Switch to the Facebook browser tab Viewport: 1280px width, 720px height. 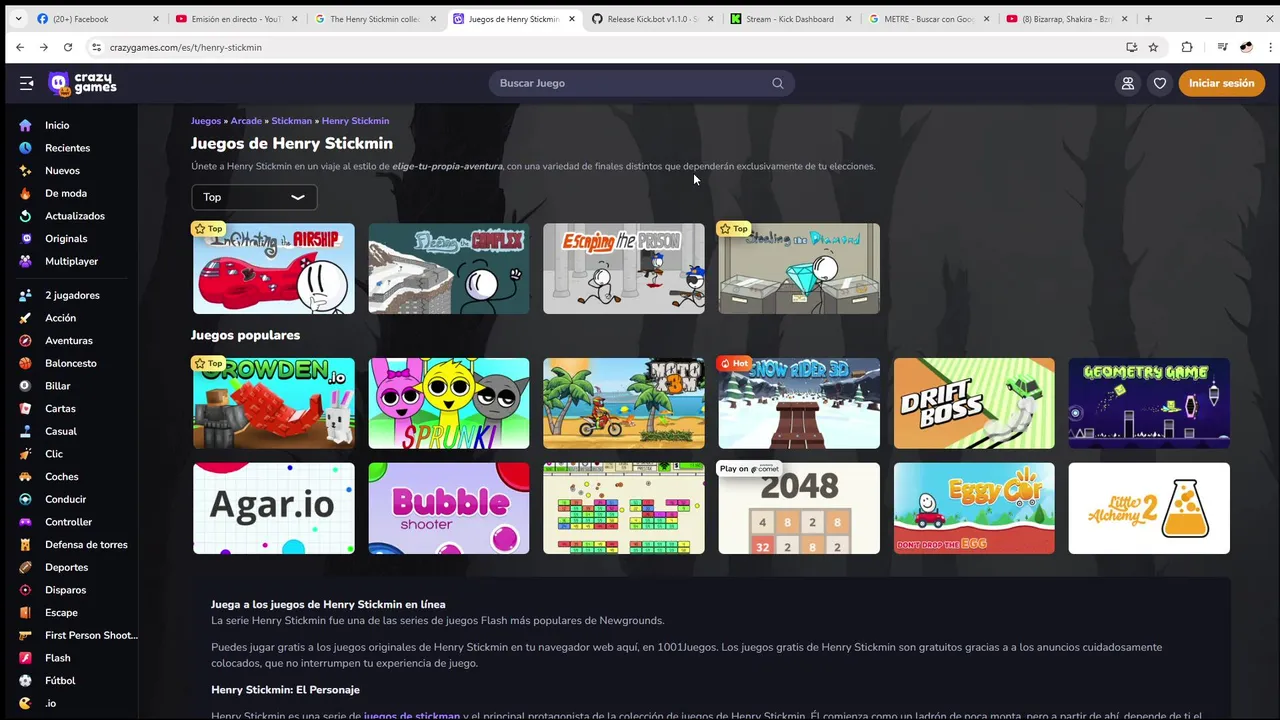96,19
